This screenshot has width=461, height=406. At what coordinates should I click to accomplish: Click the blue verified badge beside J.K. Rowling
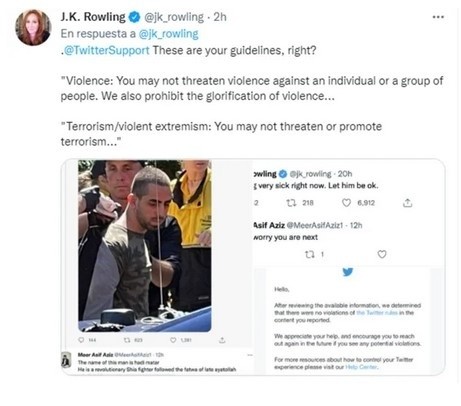pos(134,17)
